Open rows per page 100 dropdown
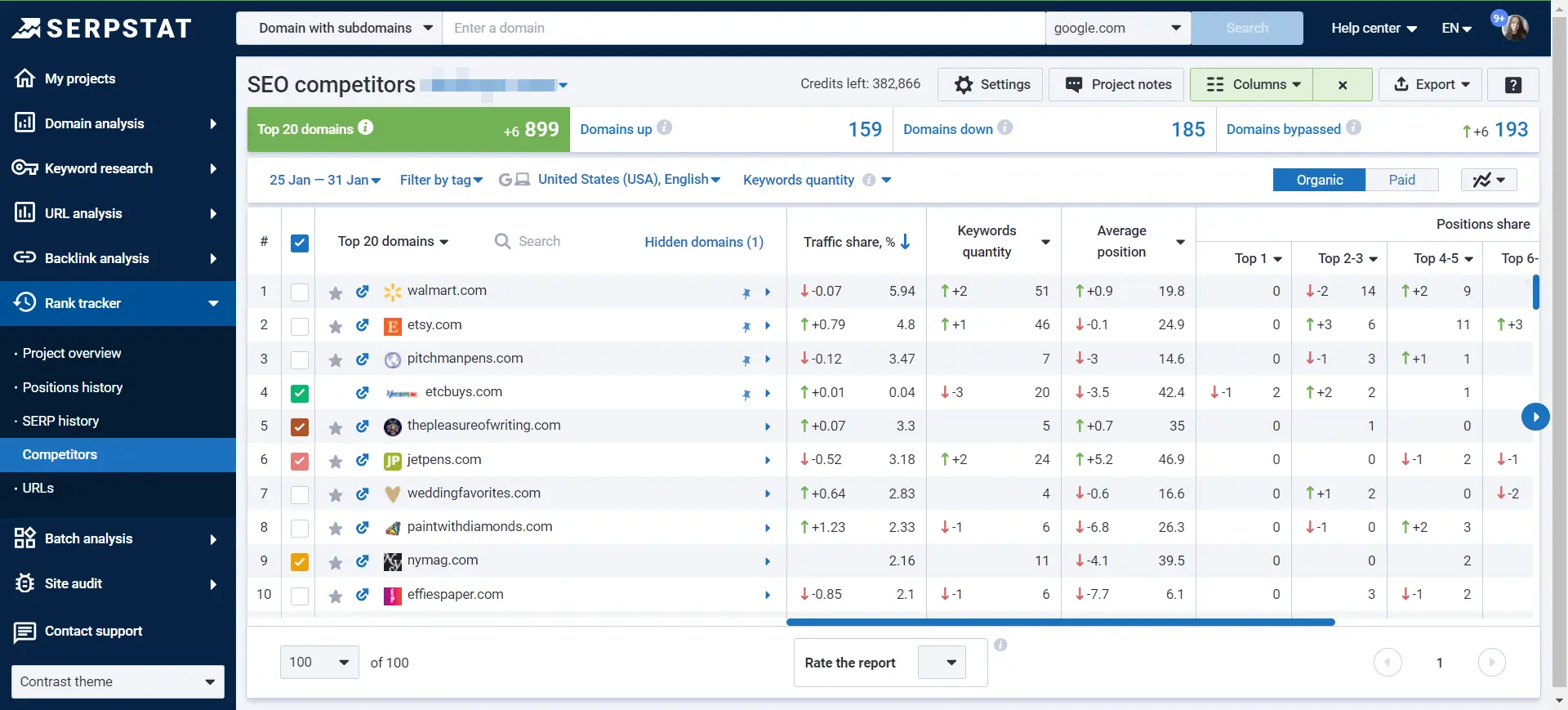The image size is (1568, 710). [319, 662]
